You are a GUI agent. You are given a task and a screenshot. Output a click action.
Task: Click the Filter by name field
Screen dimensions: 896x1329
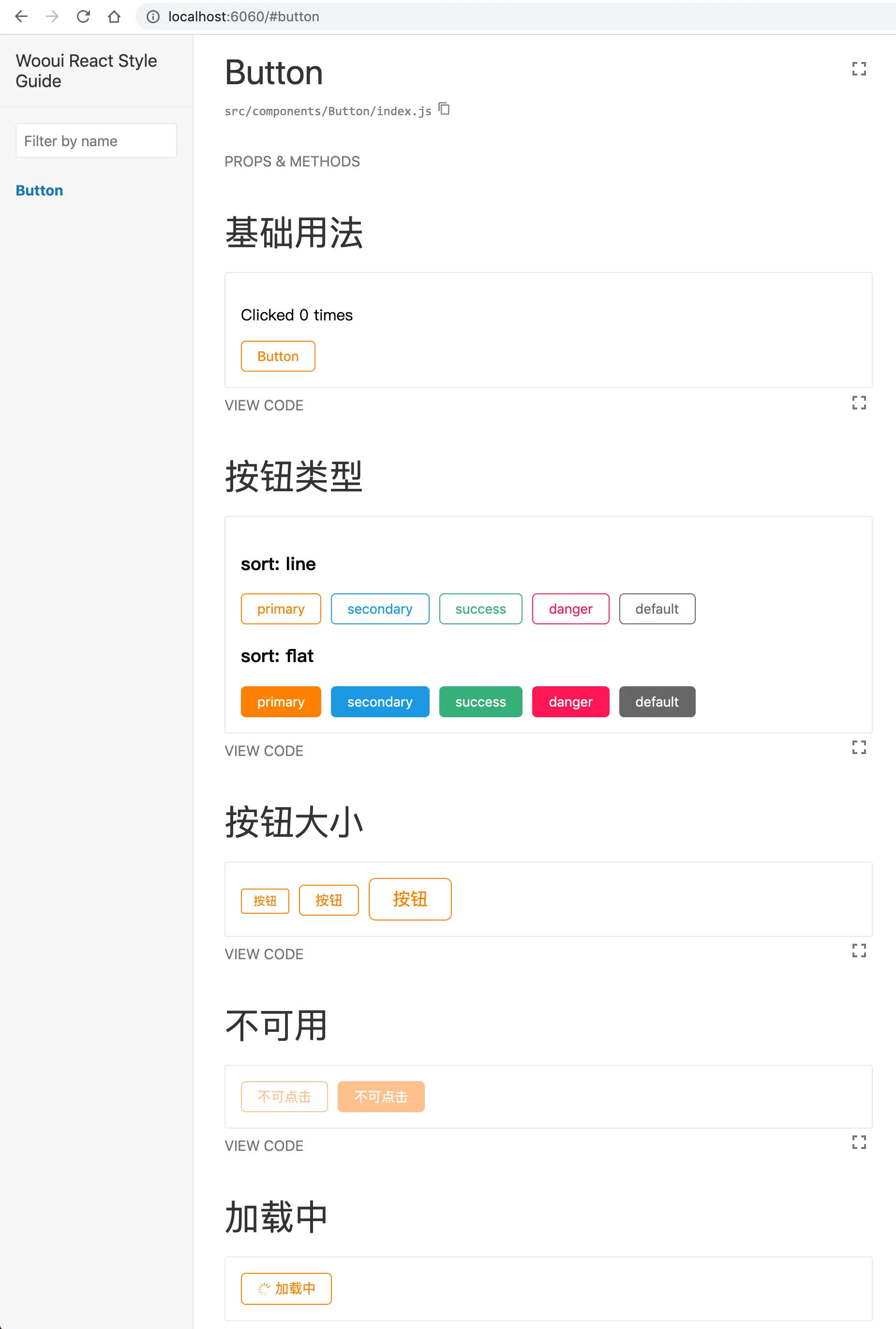click(96, 141)
